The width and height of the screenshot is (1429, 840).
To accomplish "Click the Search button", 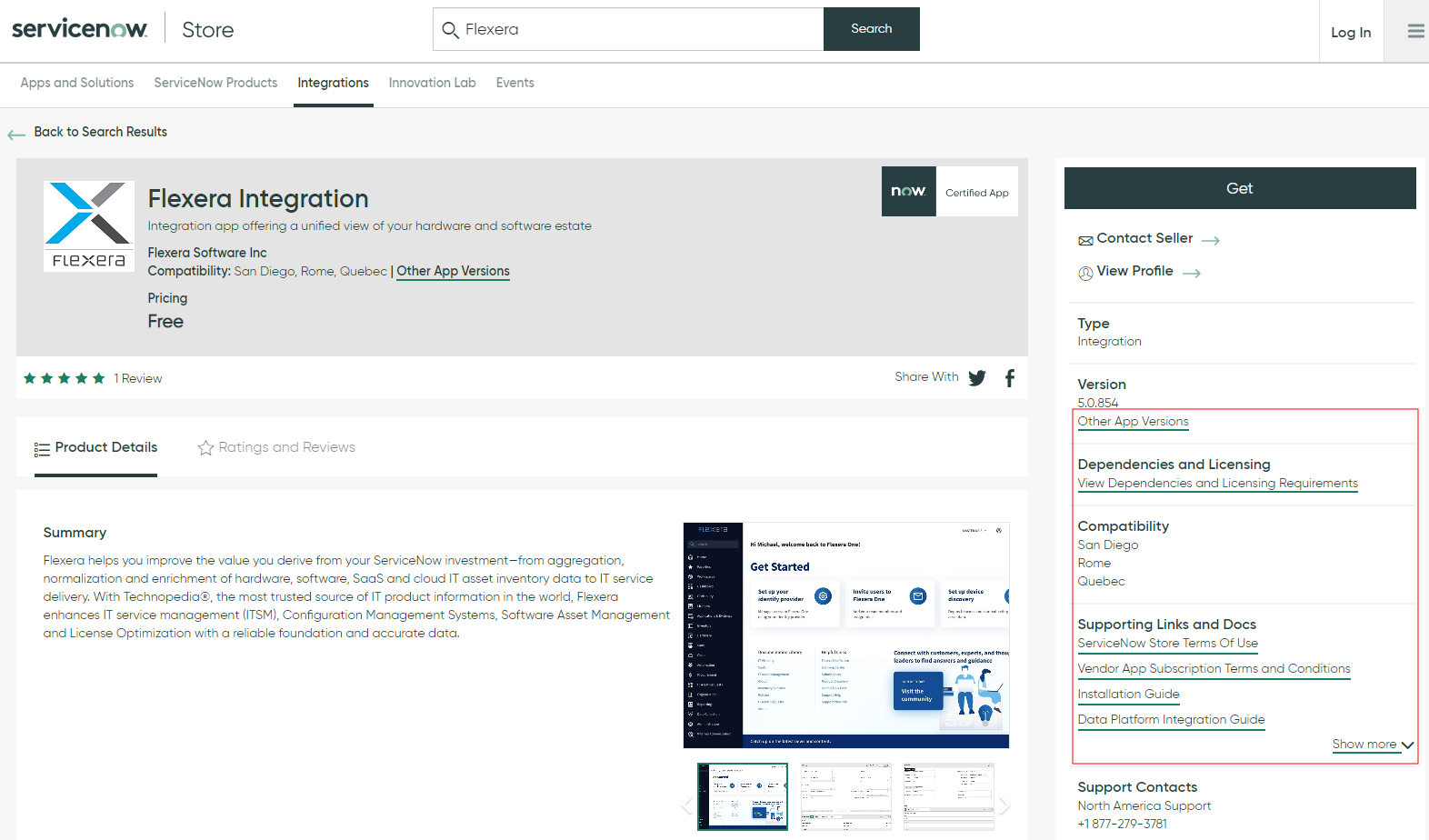I will click(872, 29).
